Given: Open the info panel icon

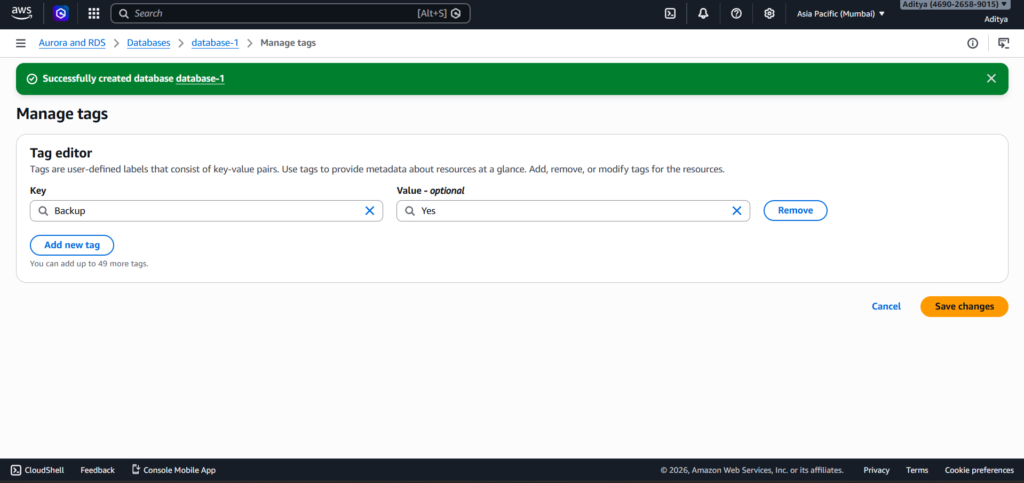Looking at the screenshot, I should 972,43.
